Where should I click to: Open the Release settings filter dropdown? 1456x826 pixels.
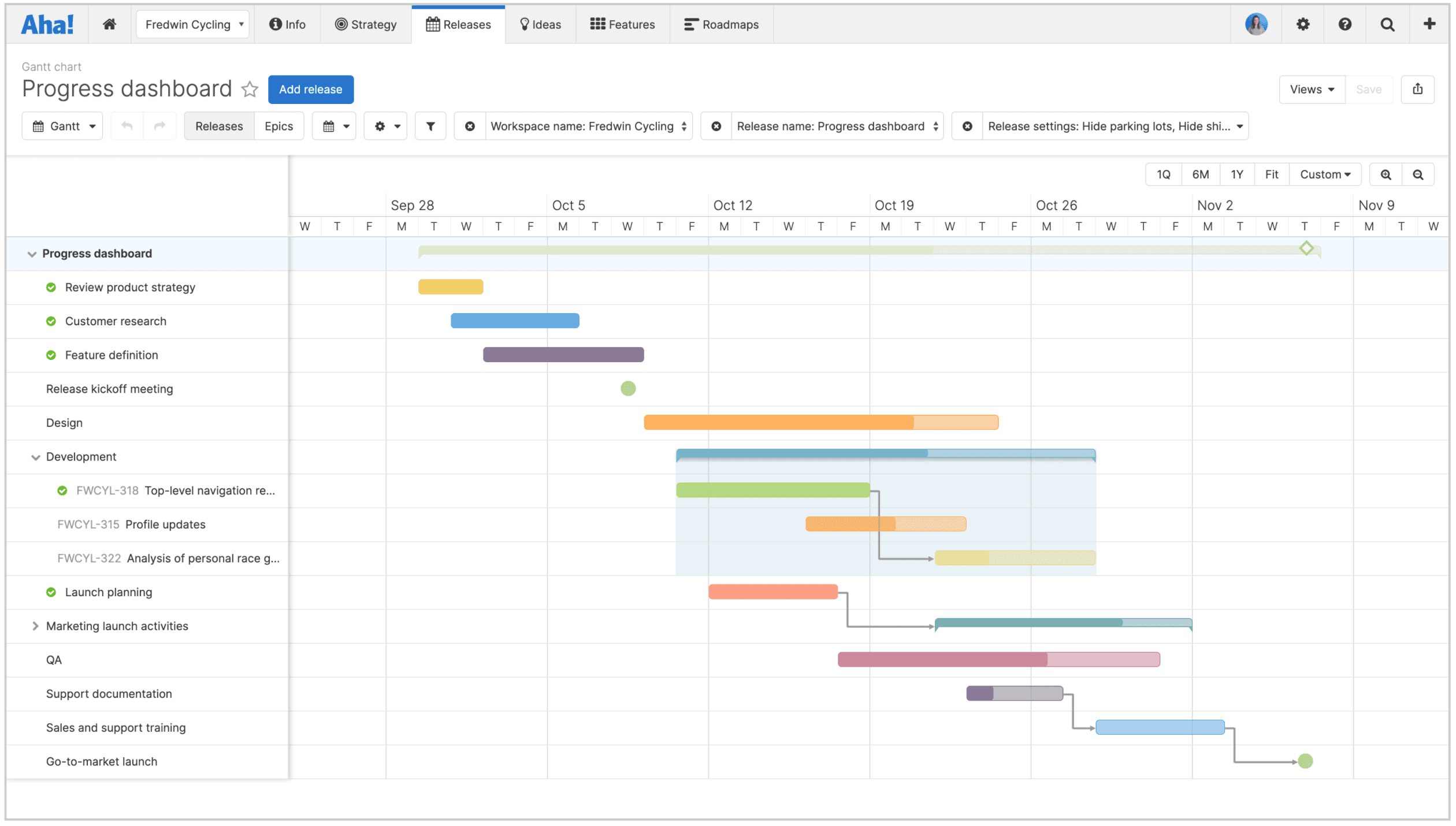(1115, 126)
